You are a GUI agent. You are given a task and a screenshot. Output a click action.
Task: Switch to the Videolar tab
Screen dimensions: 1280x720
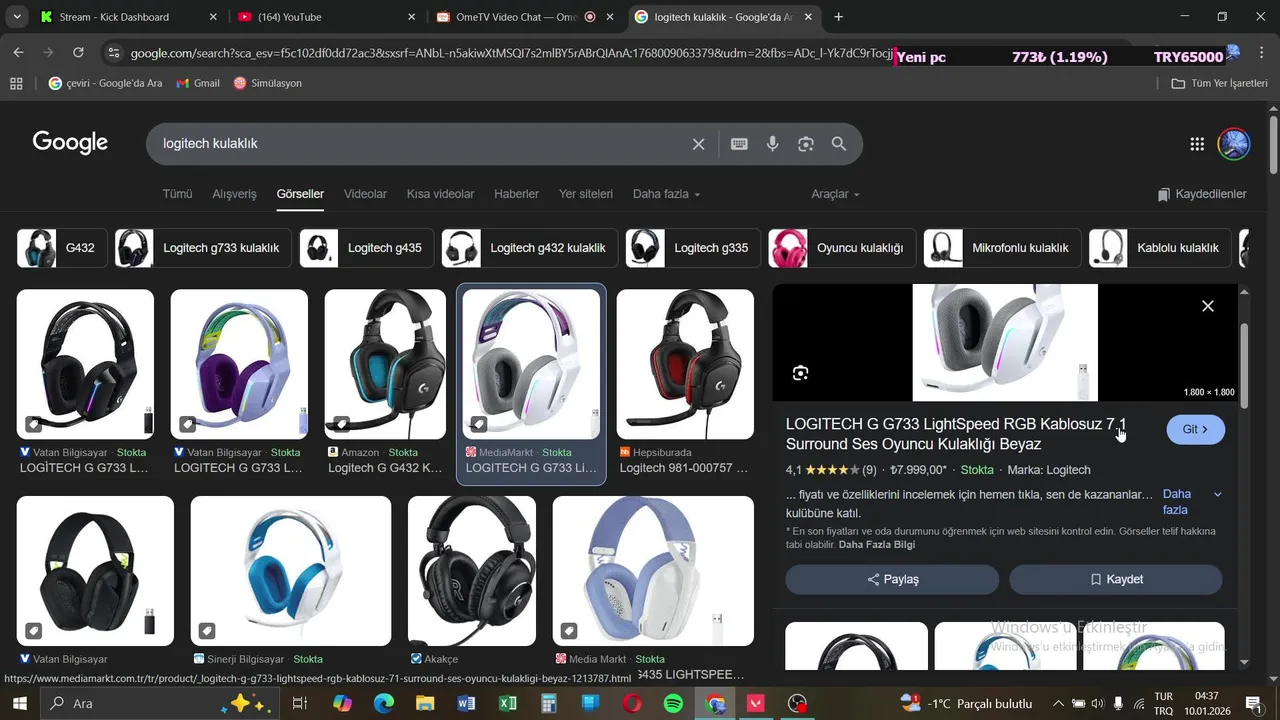pos(365,194)
